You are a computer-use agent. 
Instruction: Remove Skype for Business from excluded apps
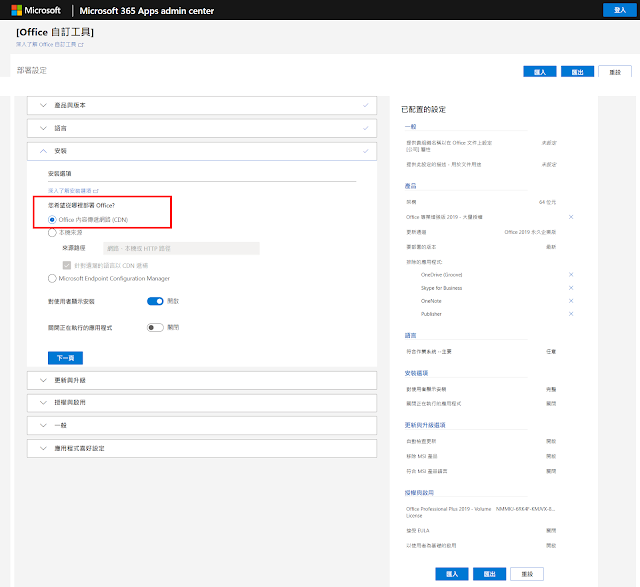571,288
